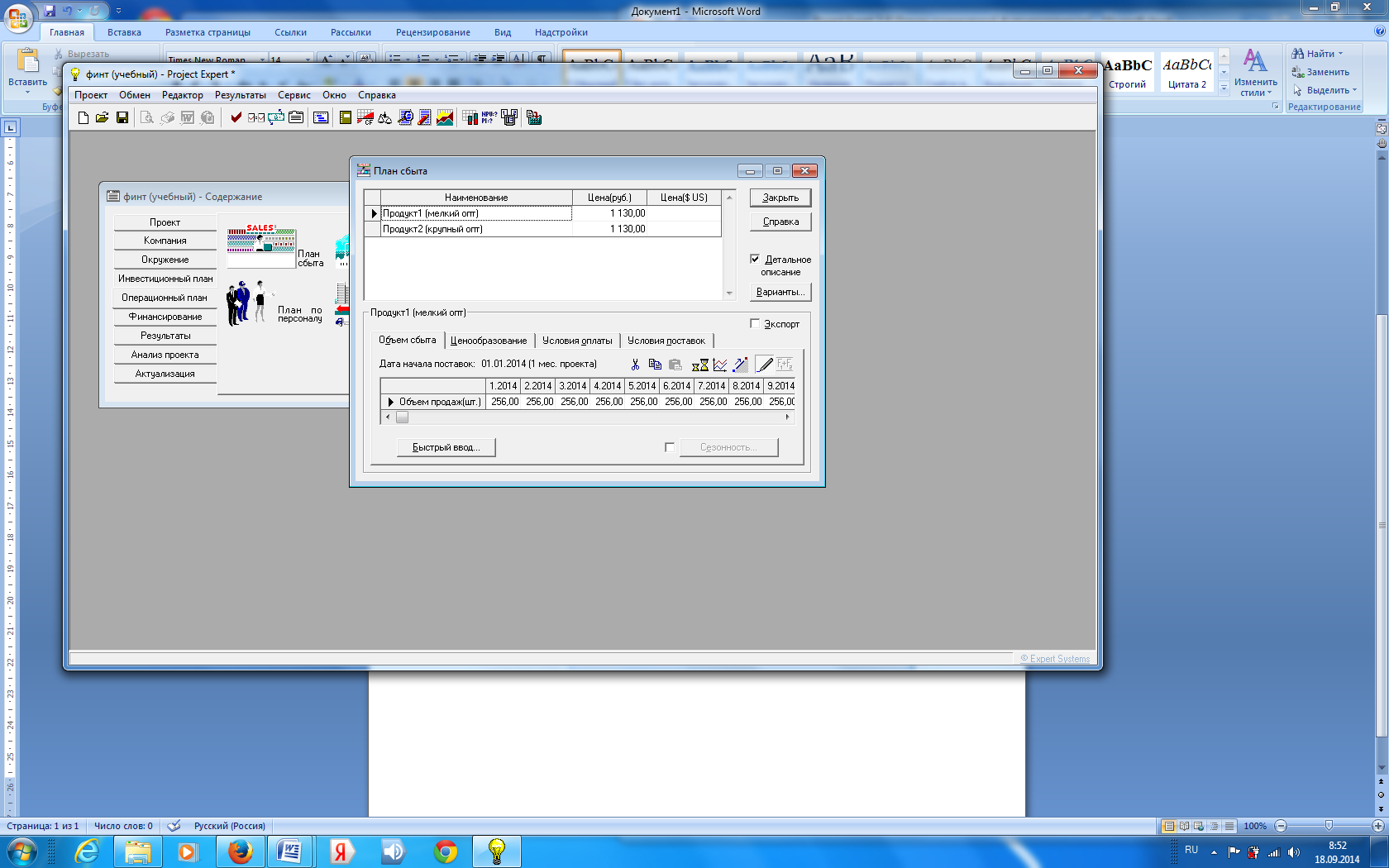Click the 256,00 cell under 1.2014
This screenshot has height=868, width=1389.
(504, 402)
